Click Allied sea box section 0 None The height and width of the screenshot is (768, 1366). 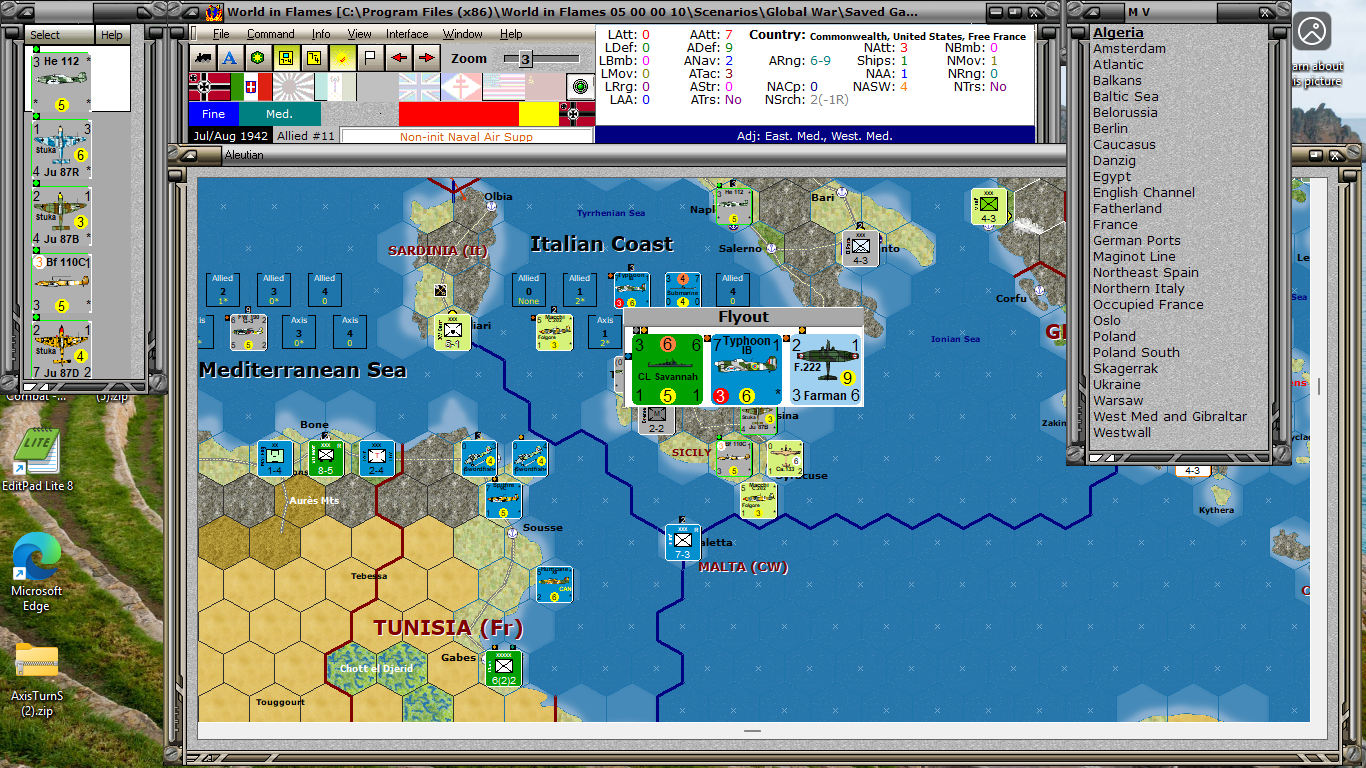pyautogui.click(x=529, y=290)
